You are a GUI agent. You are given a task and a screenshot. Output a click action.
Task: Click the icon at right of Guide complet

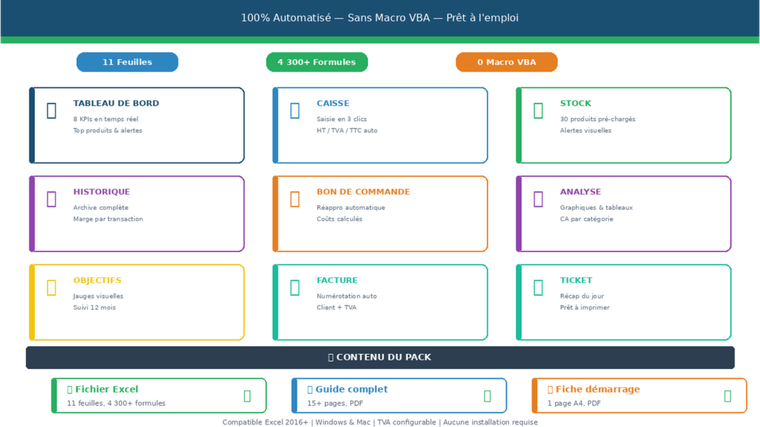(x=487, y=396)
